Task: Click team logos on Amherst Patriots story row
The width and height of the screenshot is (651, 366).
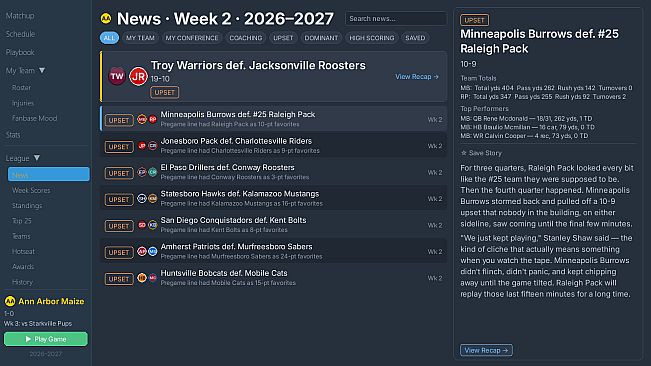Action: click(147, 252)
